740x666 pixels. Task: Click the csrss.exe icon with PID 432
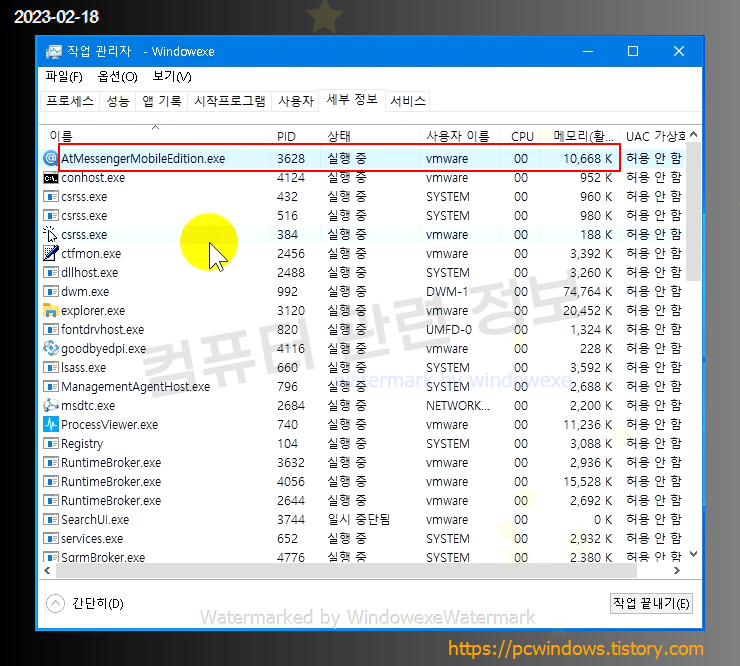(50, 196)
